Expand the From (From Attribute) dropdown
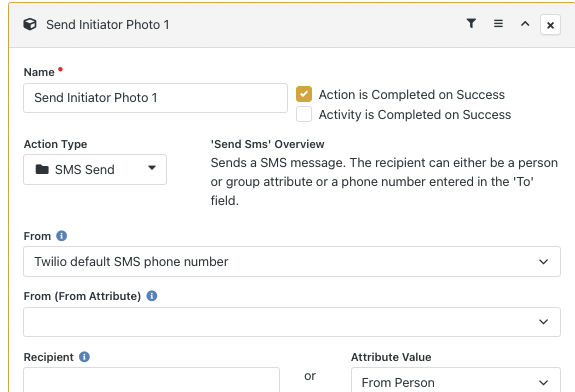 click(292, 322)
